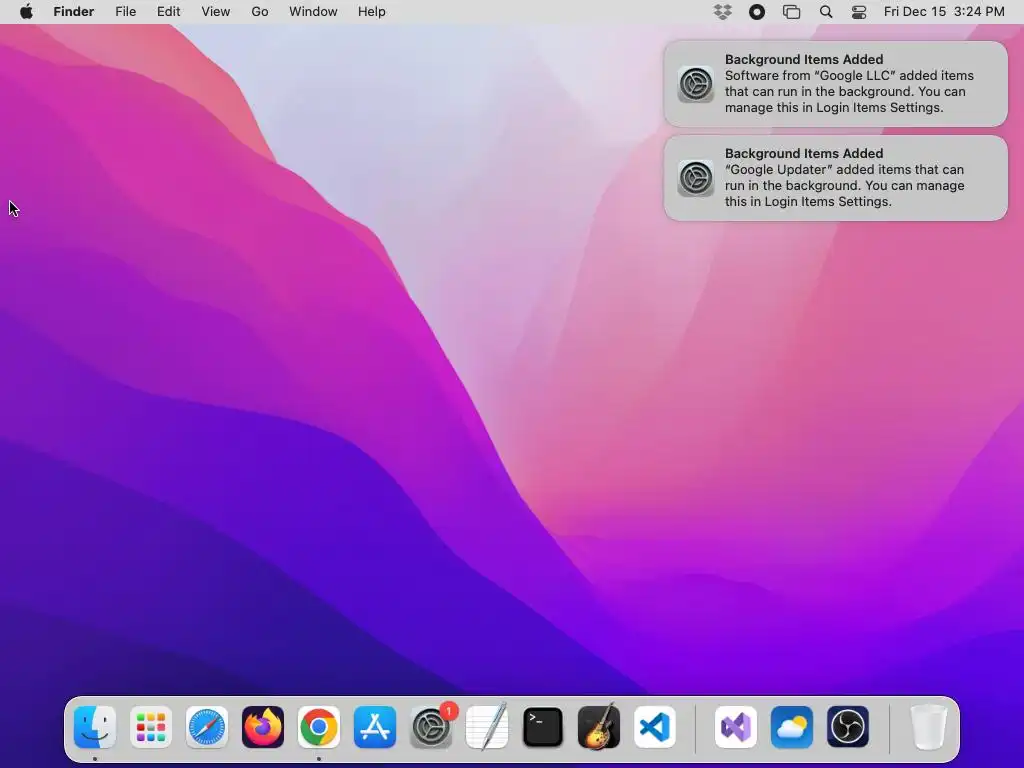Viewport: 1024px width, 768px height.
Task: Open Terminal from the Dock
Action: (x=543, y=727)
